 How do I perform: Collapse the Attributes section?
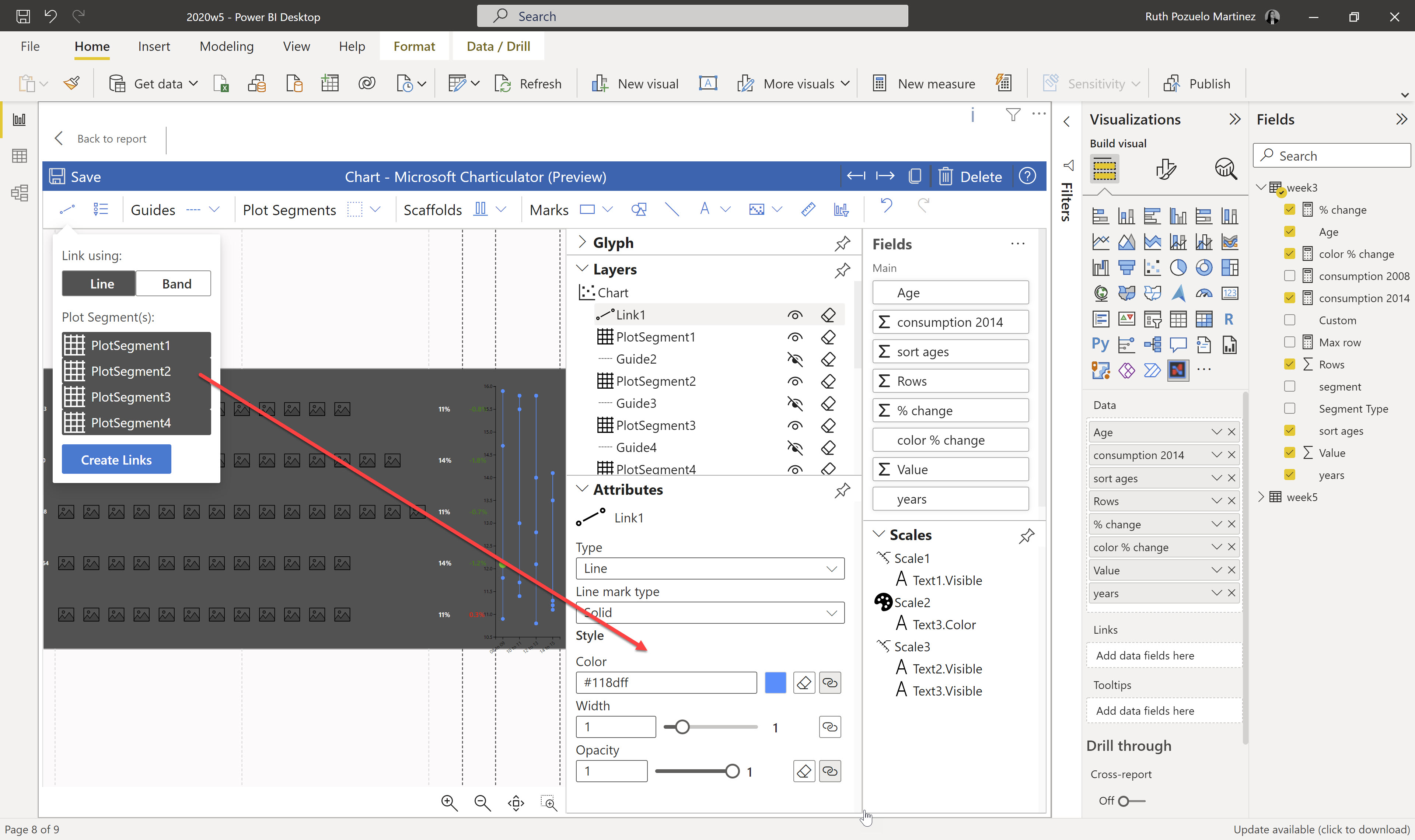click(x=582, y=489)
